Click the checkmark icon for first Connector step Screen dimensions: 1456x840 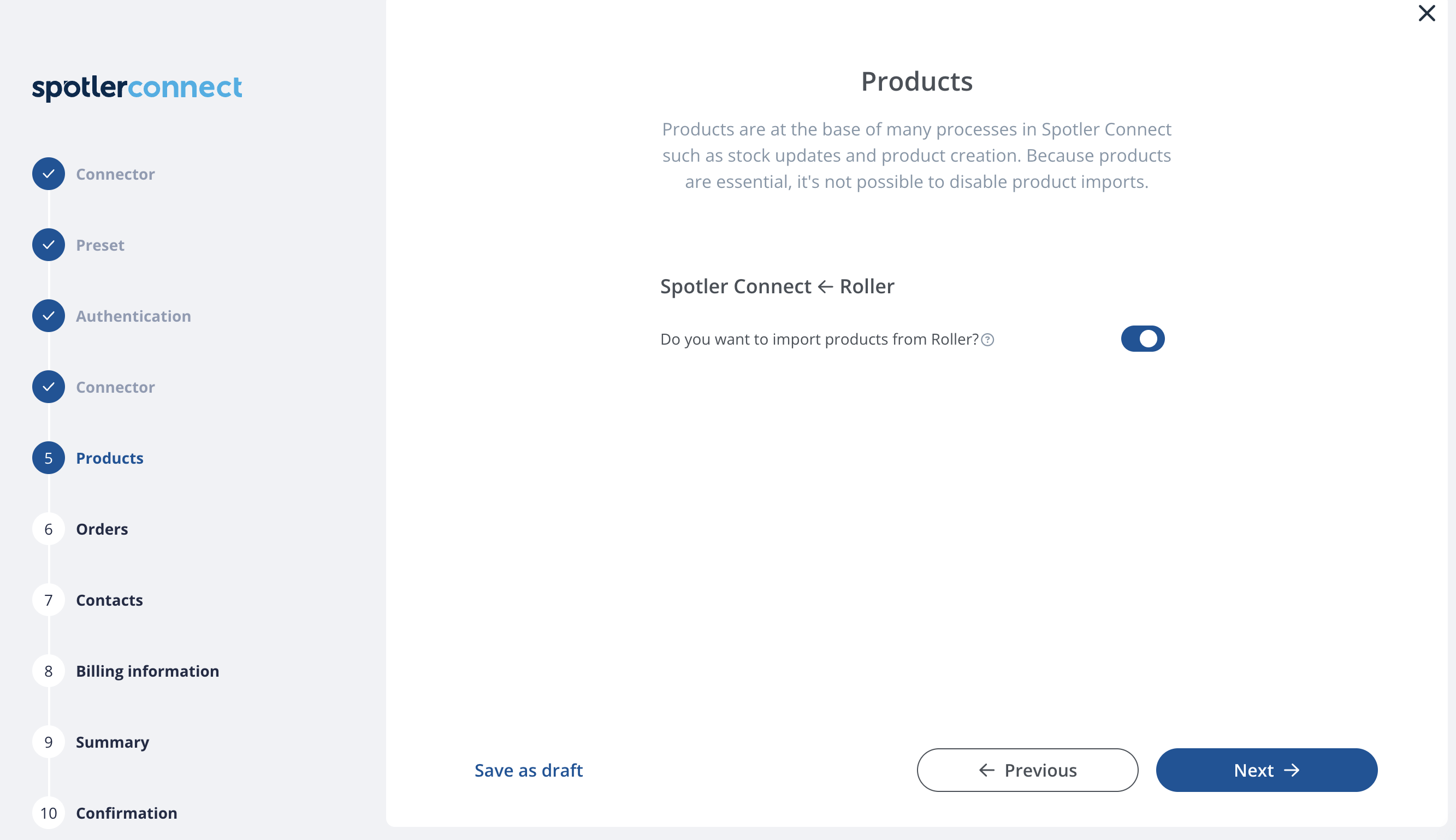click(49, 174)
